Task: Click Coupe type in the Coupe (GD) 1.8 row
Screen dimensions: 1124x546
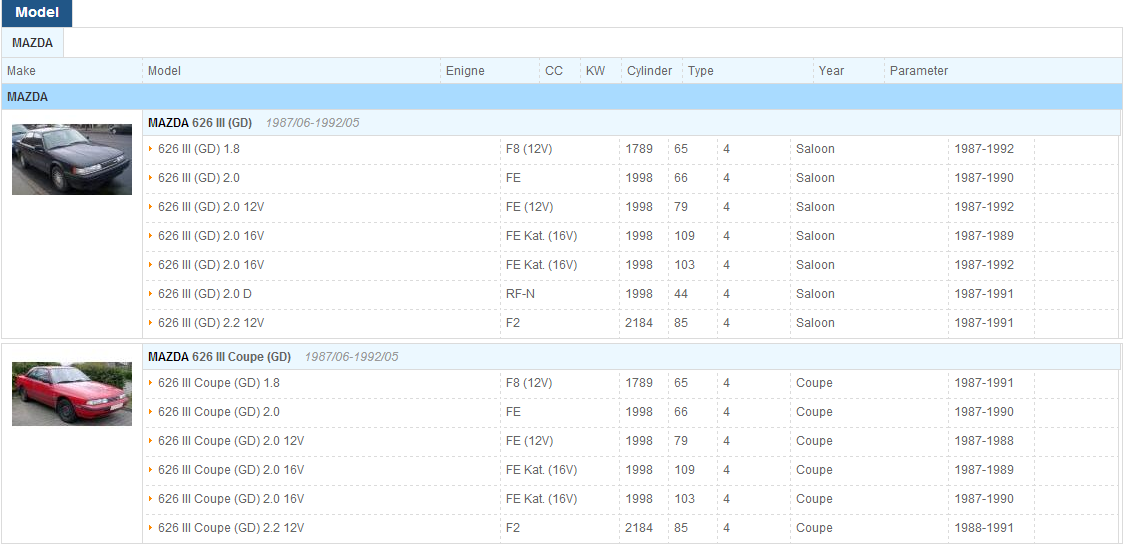Action: tap(814, 383)
